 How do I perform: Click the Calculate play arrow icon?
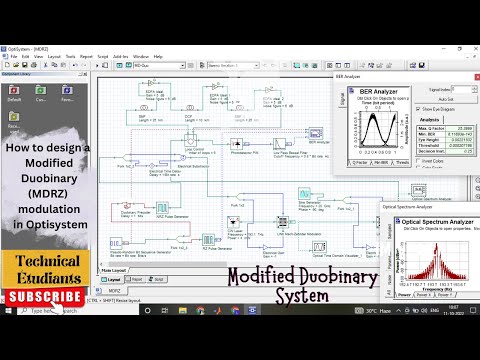(x=97, y=66)
